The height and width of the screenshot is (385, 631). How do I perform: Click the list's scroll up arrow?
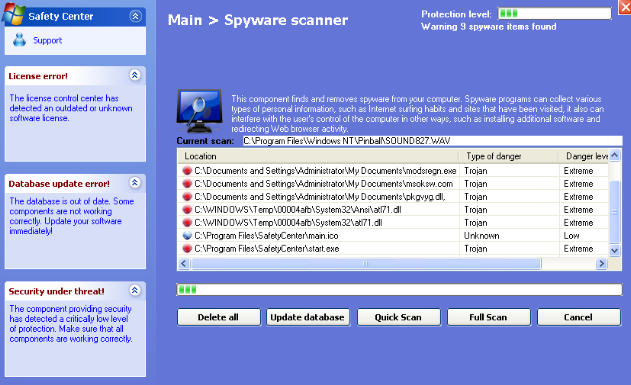(x=615, y=155)
